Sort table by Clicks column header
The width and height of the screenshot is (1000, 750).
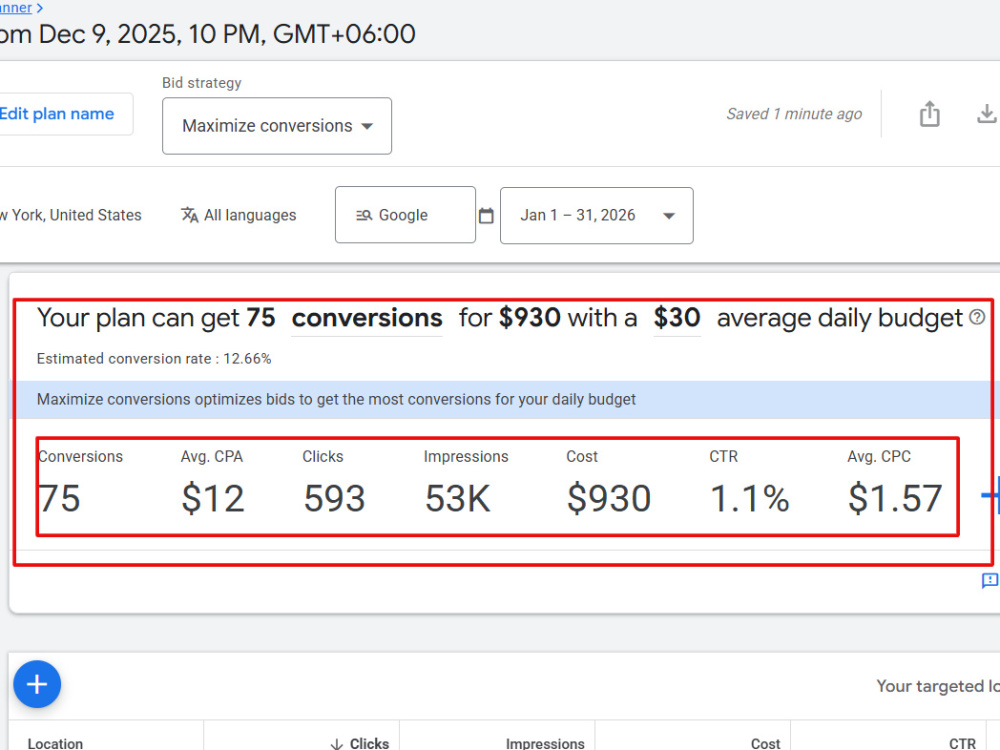(360, 743)
